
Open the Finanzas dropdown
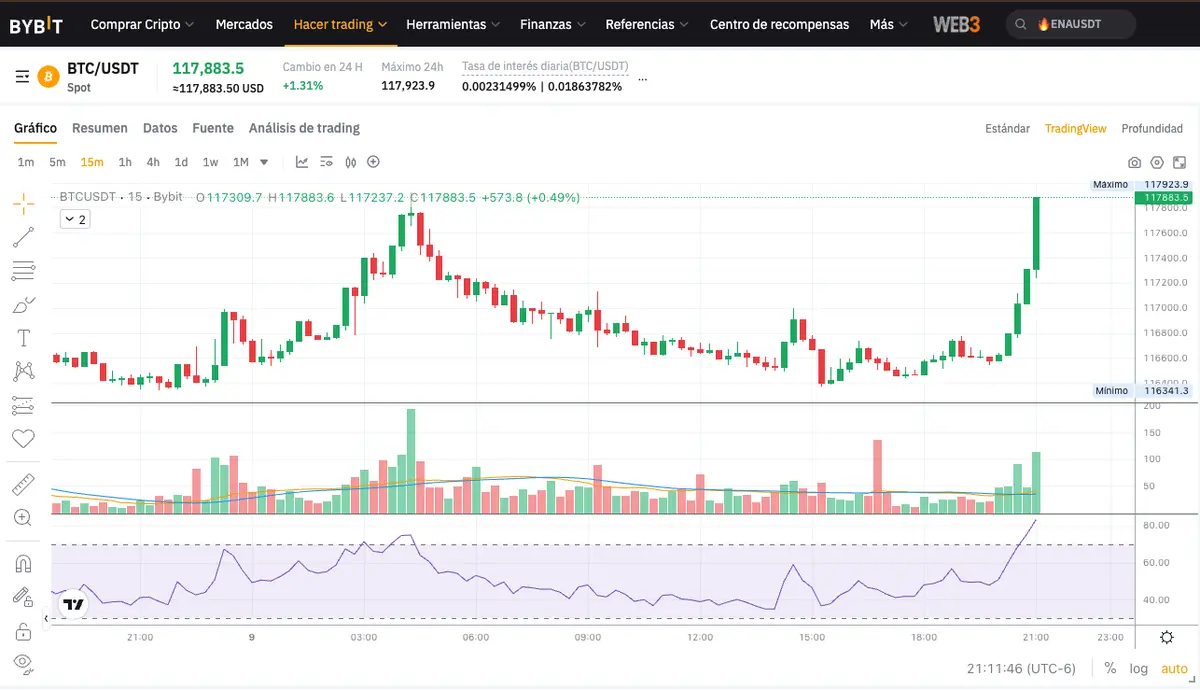(552, 24)
